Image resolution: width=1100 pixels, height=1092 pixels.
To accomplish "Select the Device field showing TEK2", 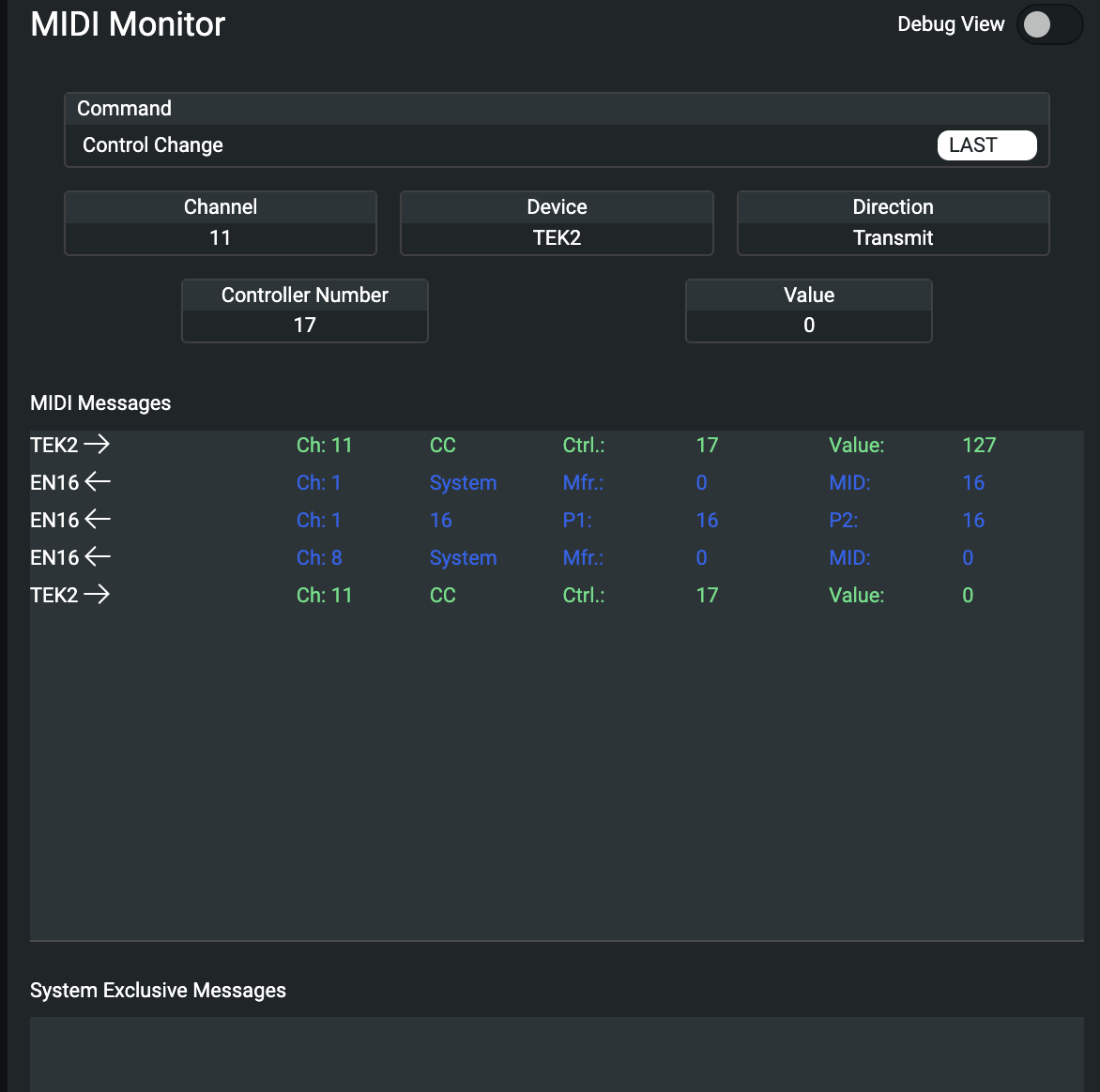I will pyautogui.click(x=557, y=238).
